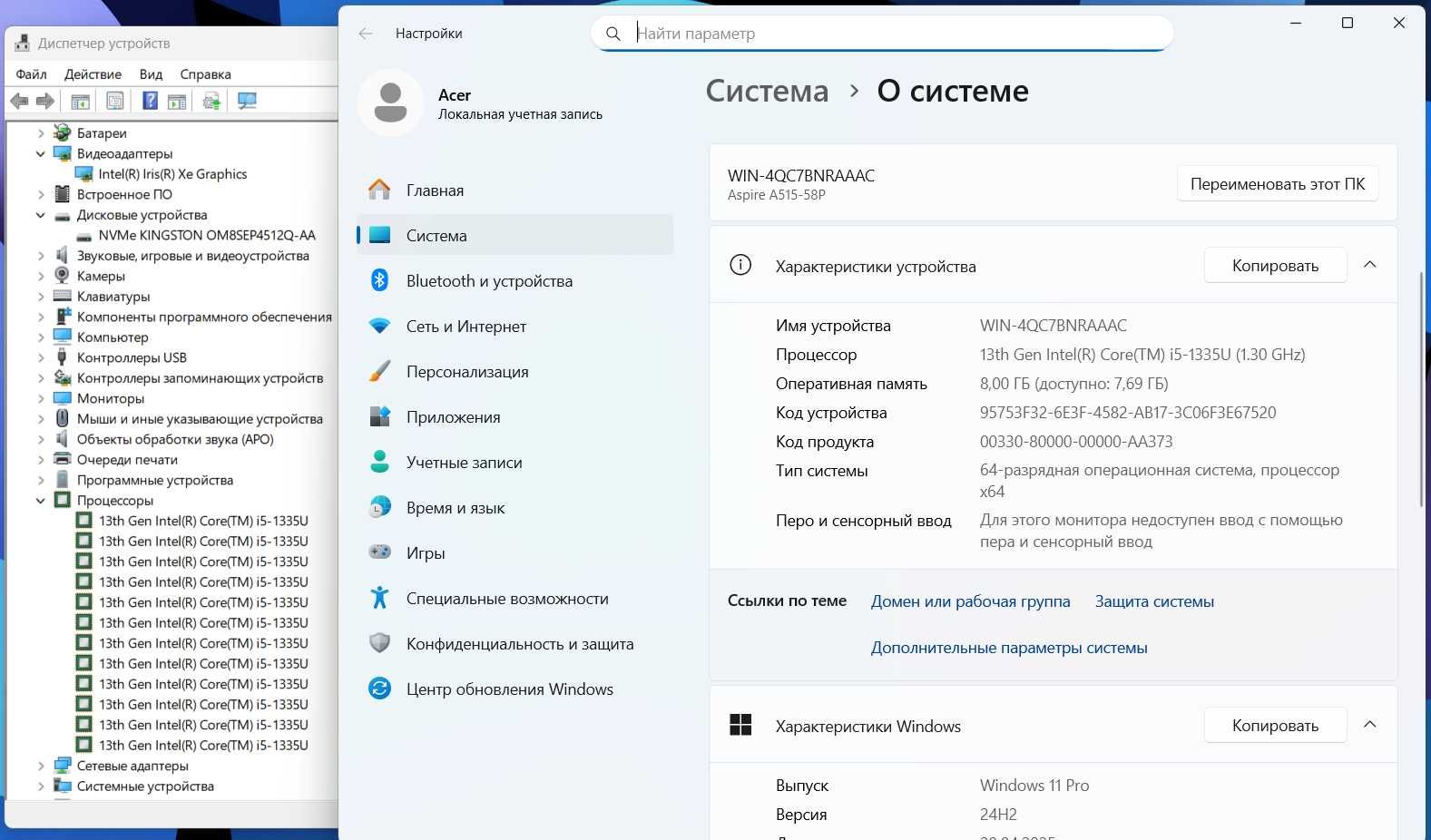Viewport: 1431px width, 840px height.
Task: Click the globe clock icon for Время и язык
Action: point(379,507)
